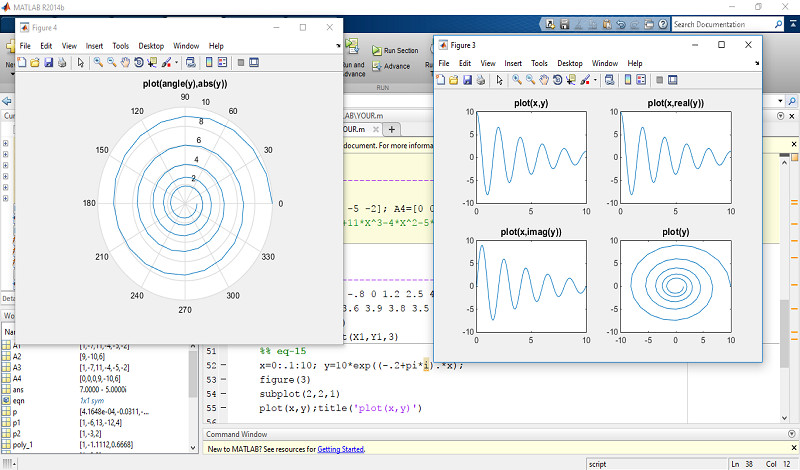Click Print icon in Figure 3 toolbar
The width and height of the screenshot is (800, 470).
[x=481, y=80]
